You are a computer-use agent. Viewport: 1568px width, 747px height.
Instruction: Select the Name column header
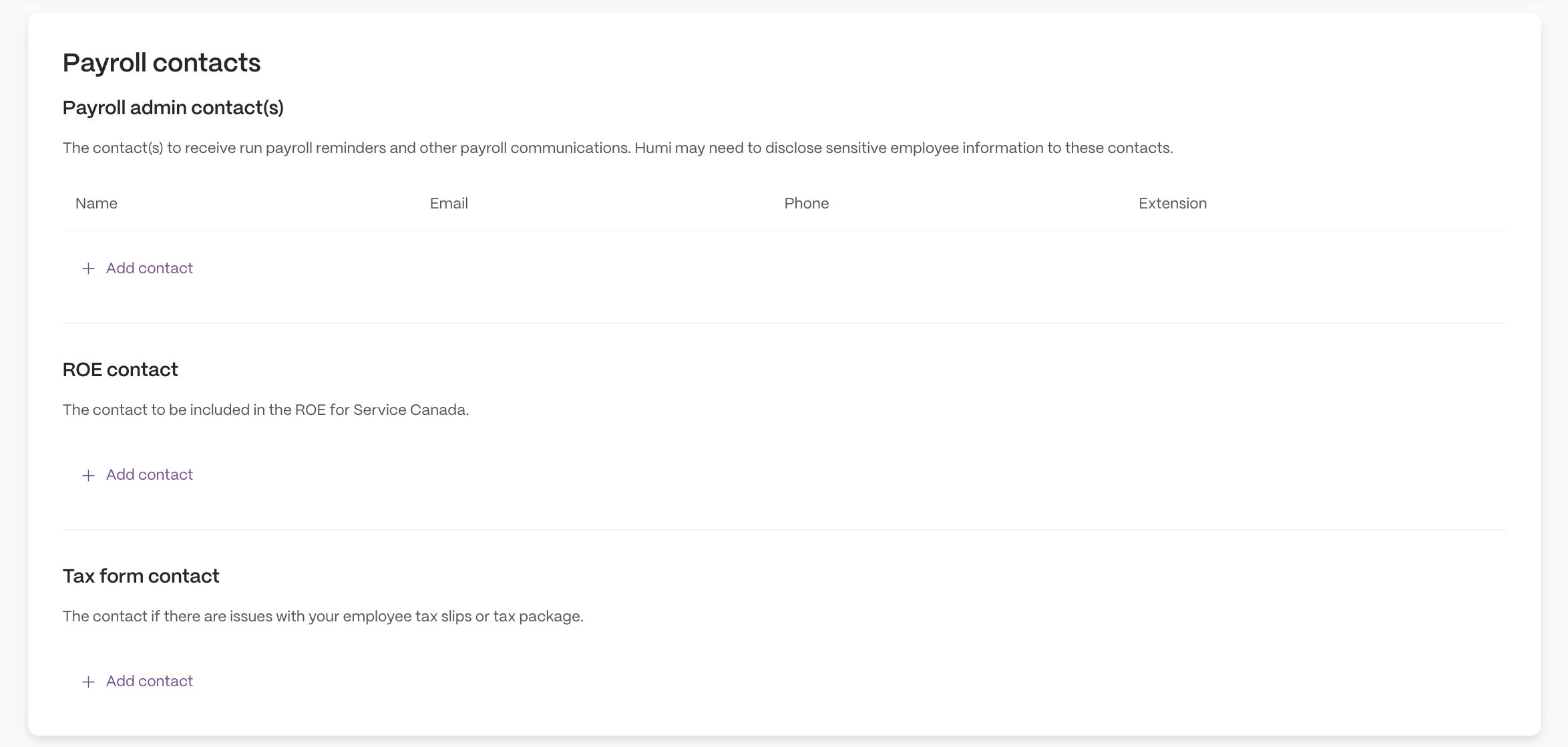tap(96, 203)
